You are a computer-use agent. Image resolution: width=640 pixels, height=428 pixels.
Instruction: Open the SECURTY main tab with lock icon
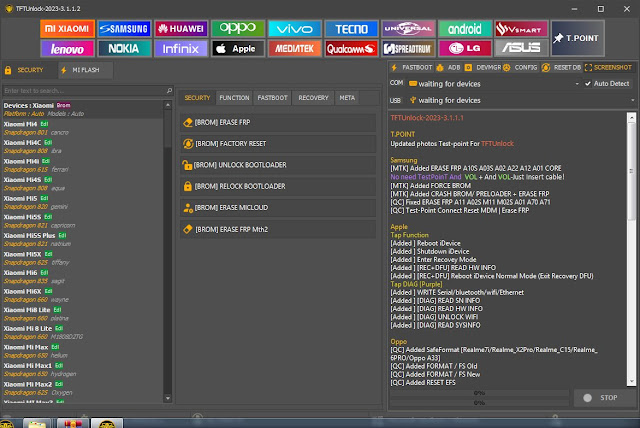coord(29,70)
